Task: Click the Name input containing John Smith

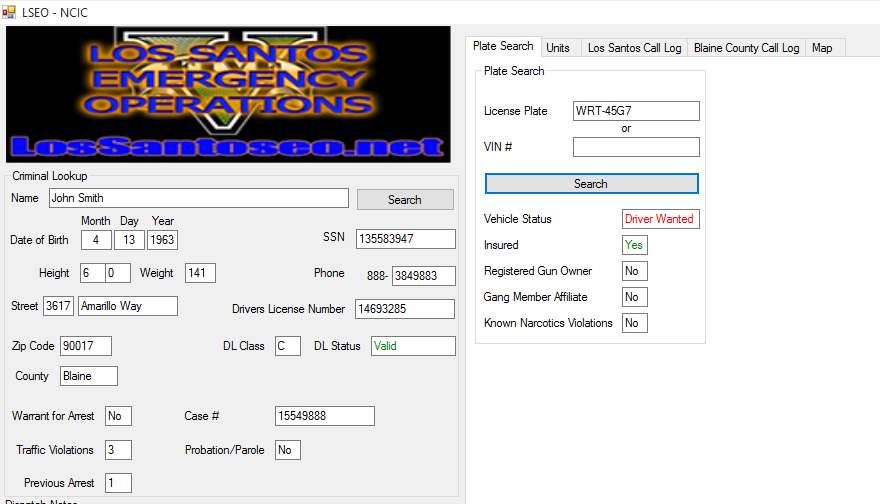Action: (198, 198)
